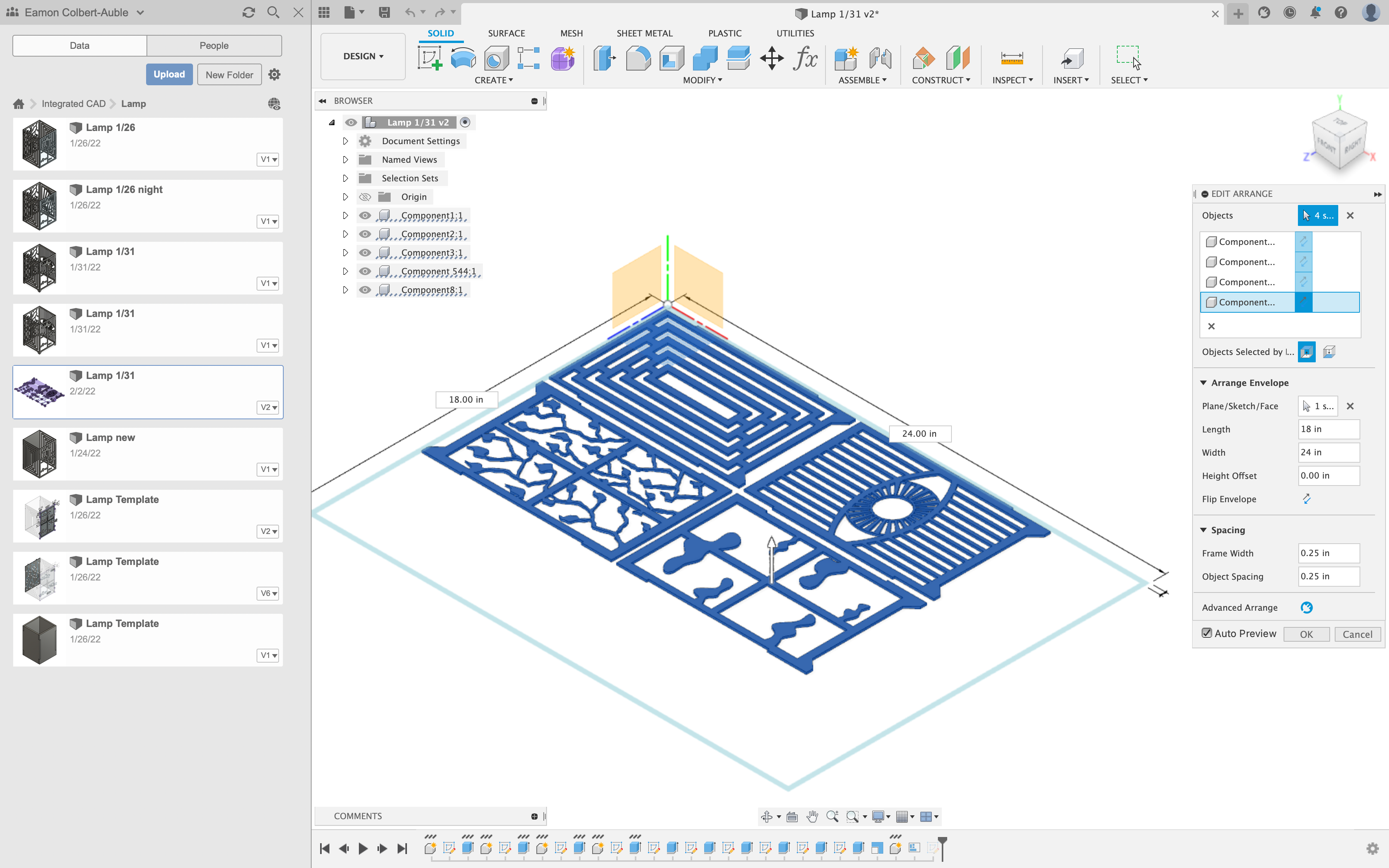This screenshot has width=1389, height=868.
Task: Expand the Named Views tree node
Action: (345, 160)
